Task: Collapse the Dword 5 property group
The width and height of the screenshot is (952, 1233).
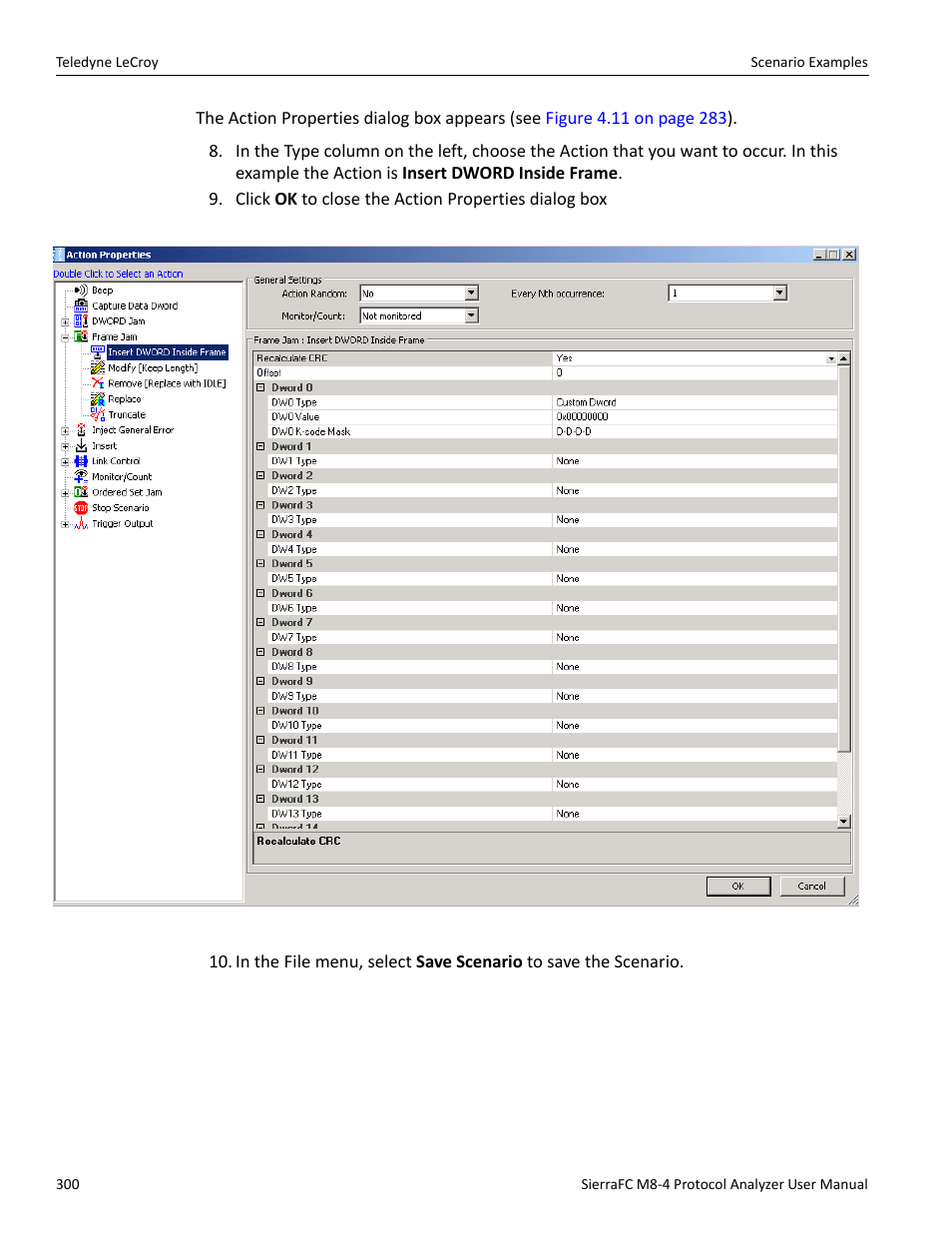Action: (260, 563)
